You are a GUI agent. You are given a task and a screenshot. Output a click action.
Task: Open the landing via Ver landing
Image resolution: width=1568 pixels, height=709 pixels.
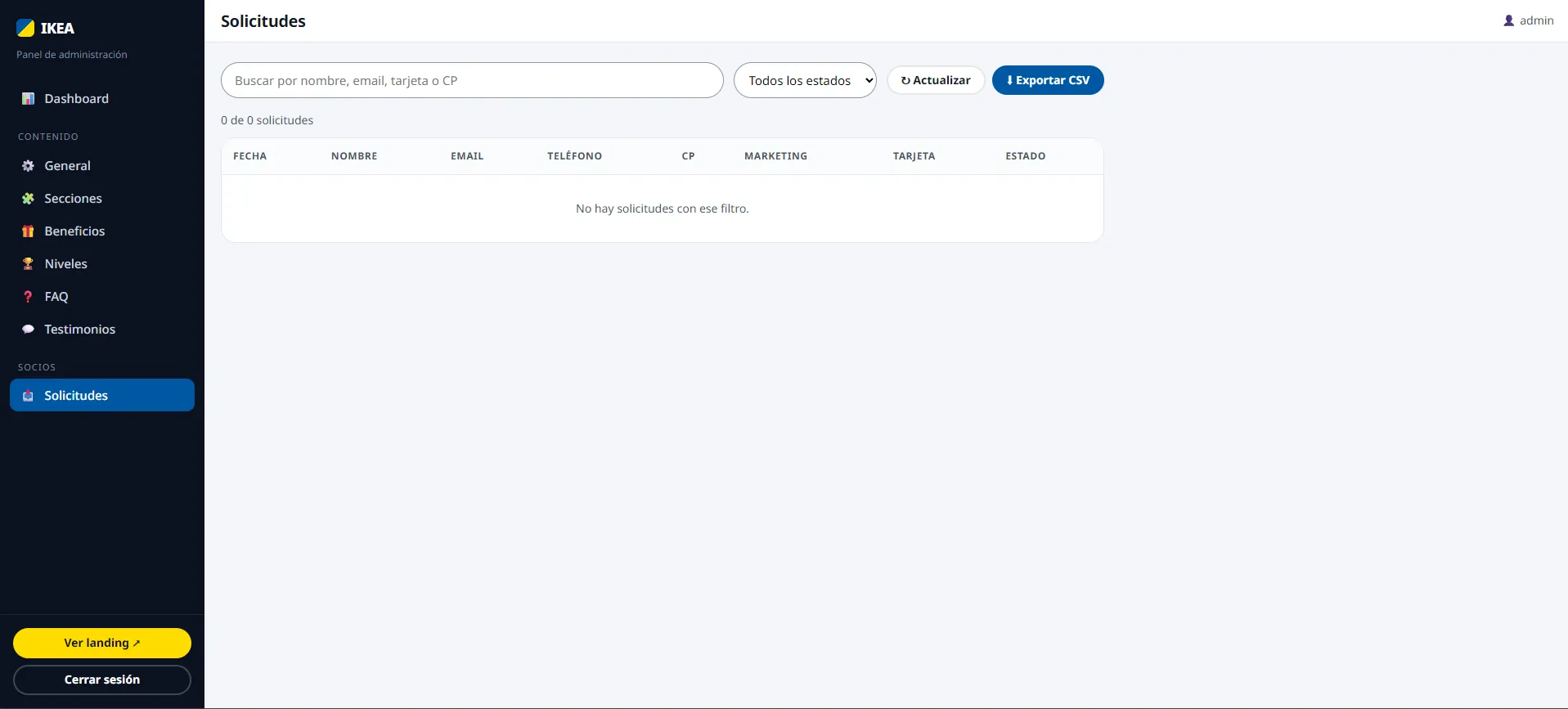click(102, 643)
